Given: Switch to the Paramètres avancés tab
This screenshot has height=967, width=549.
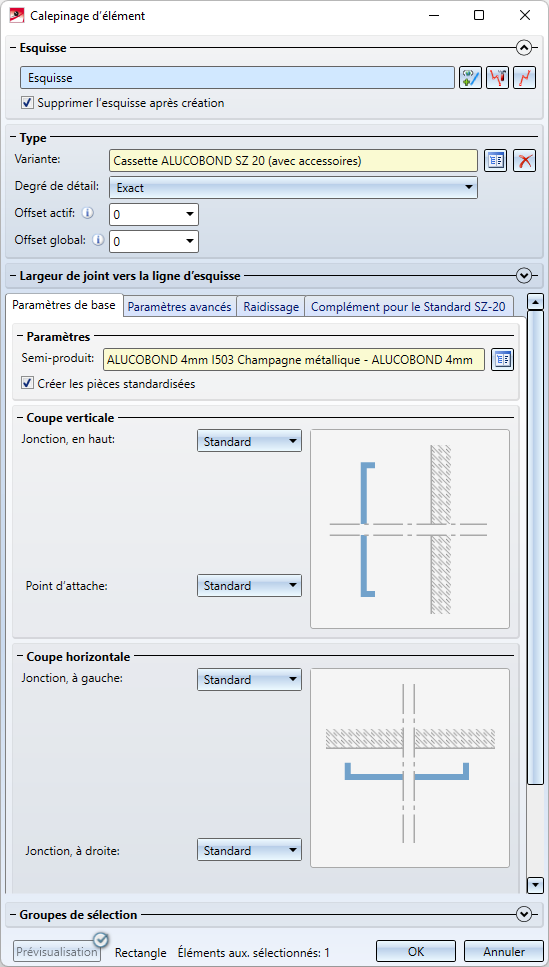Looking at the screenshot, I should click(180, 307).
